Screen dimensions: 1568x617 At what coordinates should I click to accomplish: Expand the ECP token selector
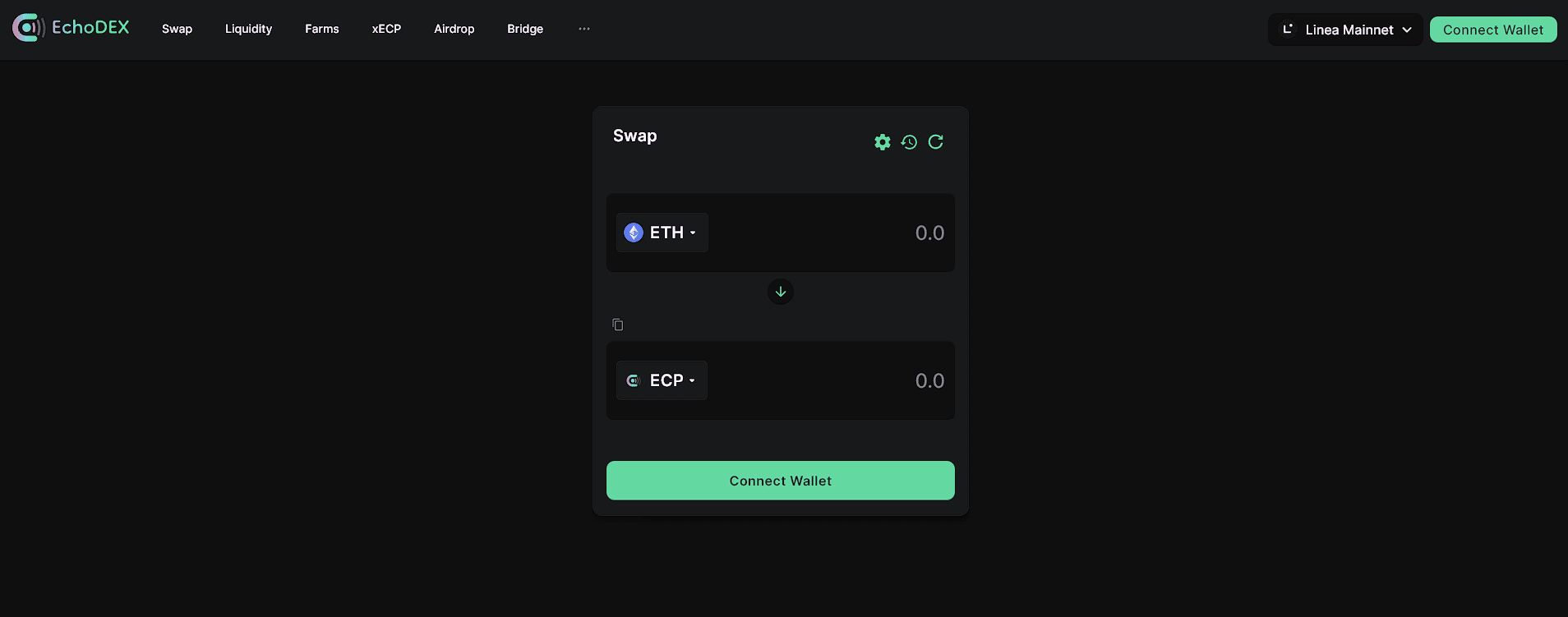coord(662,380)
